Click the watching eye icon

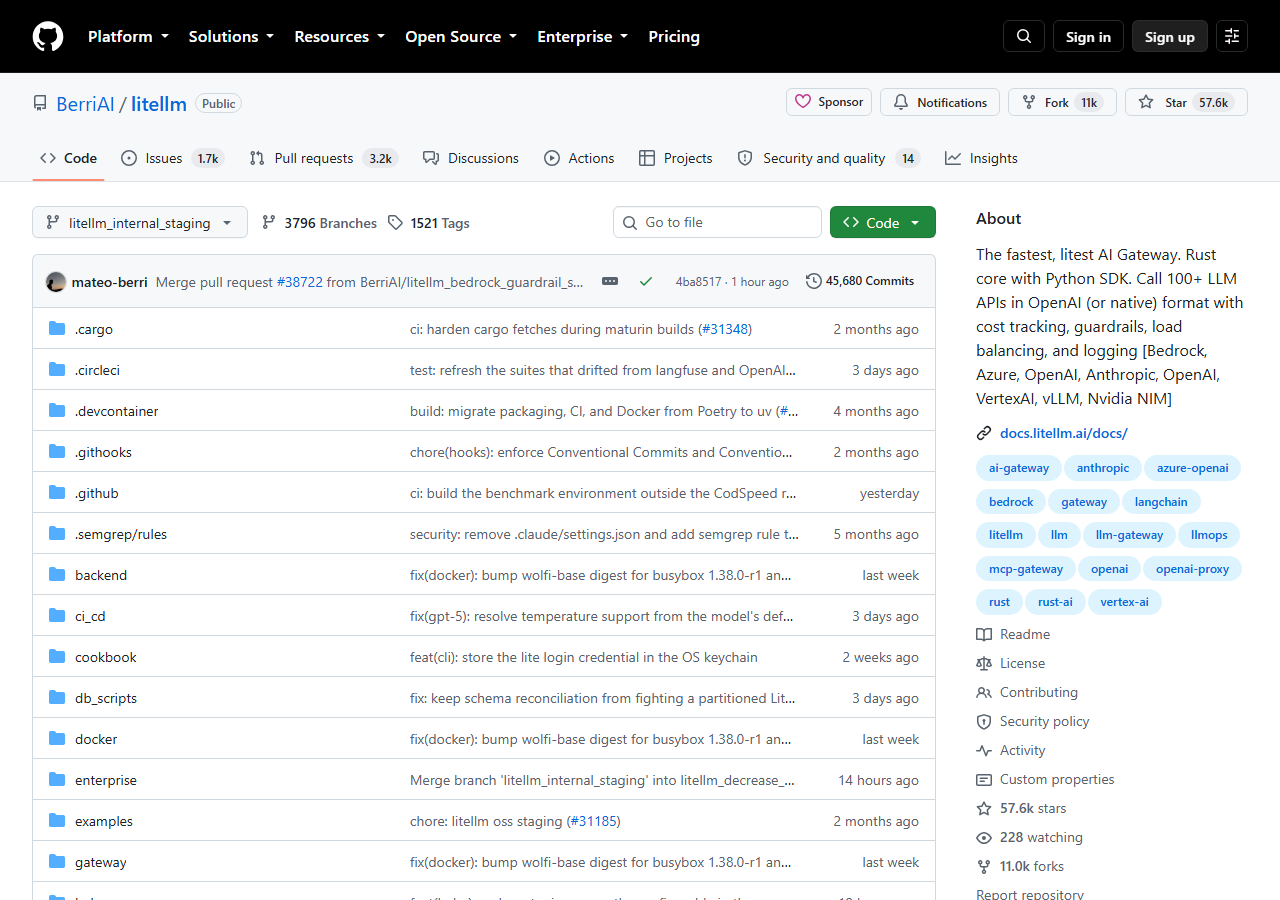pos(984,837)
